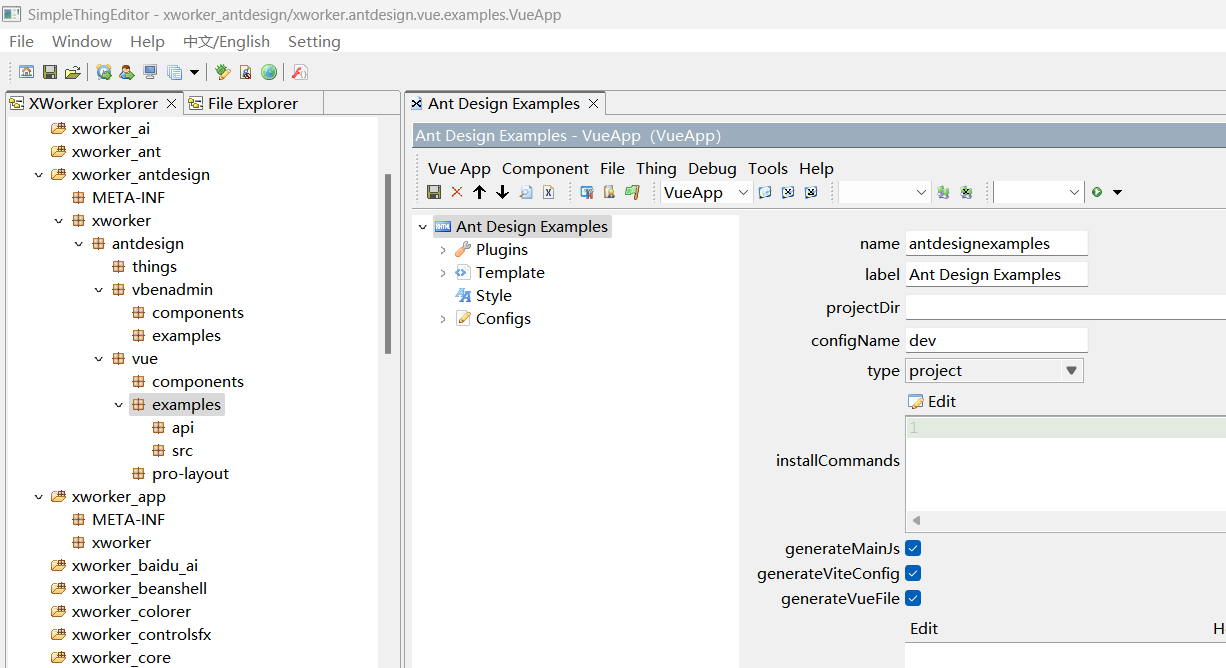The height and width of the screenshot is (668, 1226).
Task: Click the empty projectDir input field
Action: coord(1065,308)
